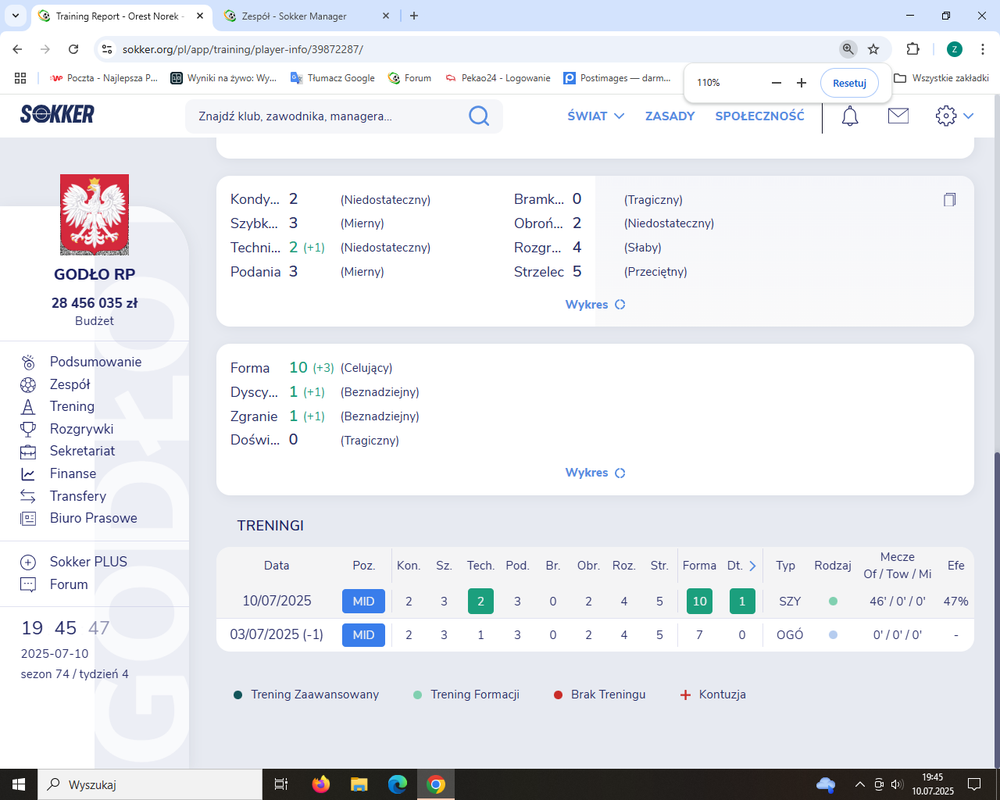Open the Wszystkie zakładki folder

[941, 78]
